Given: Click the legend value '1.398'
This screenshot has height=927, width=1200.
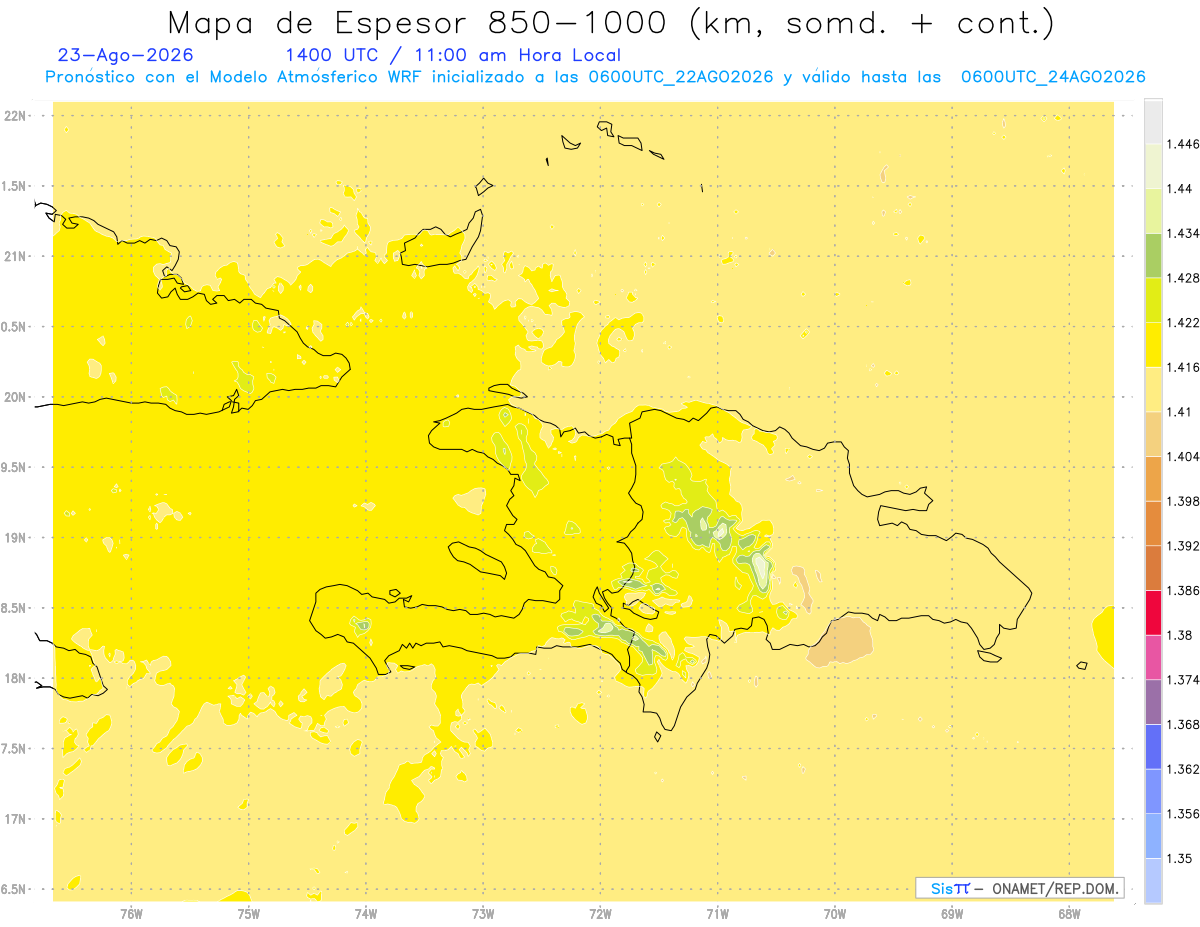Looking at the screenshot, I should click(1183, 501).
